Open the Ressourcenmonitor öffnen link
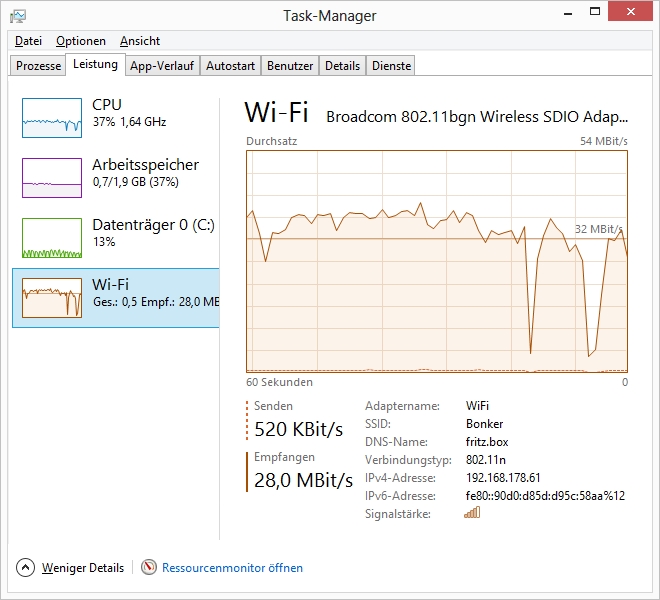Viewport: 660px width, 600px height. (x=232, y=568)
